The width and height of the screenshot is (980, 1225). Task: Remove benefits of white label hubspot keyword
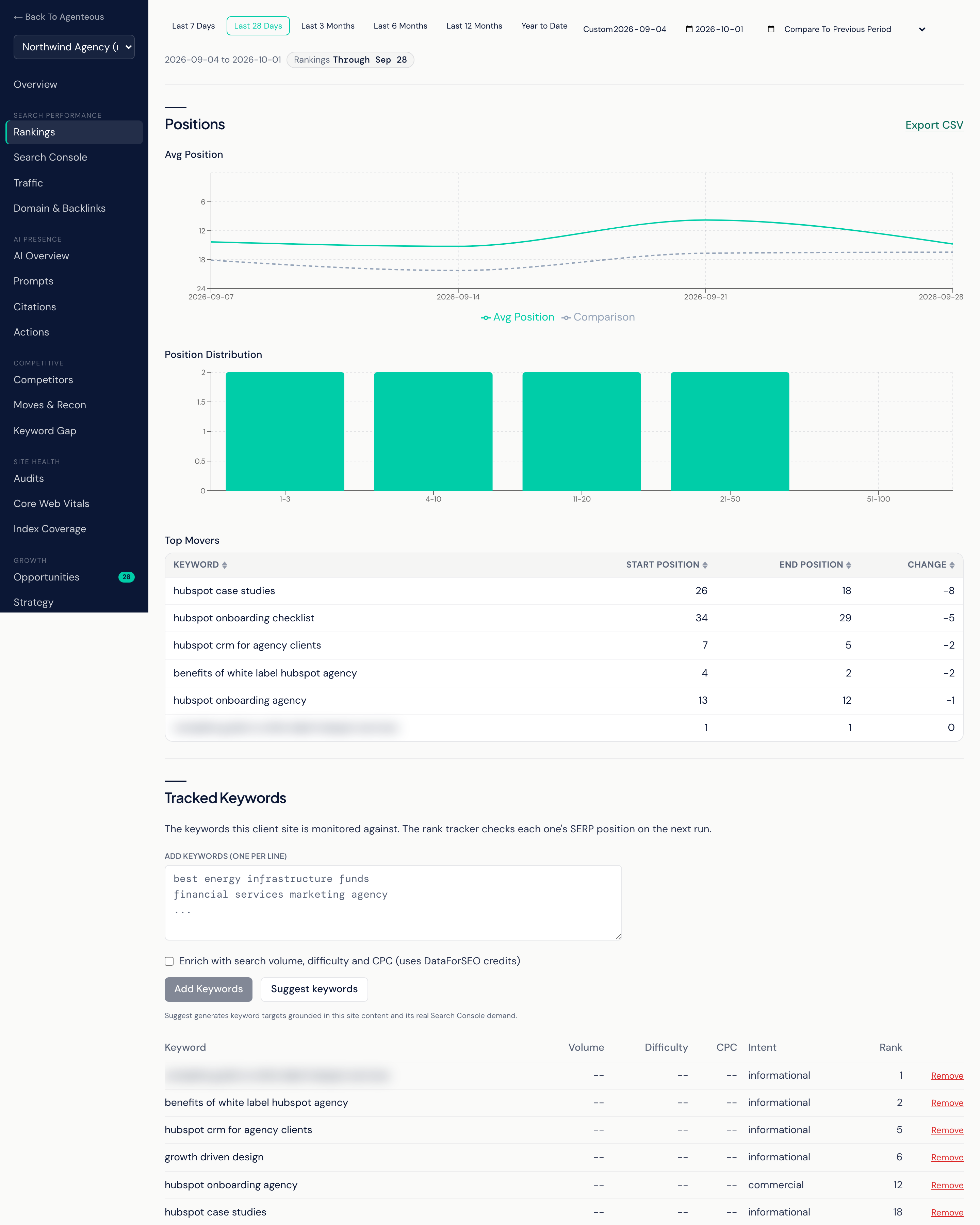pyautogui.click(x=947, y=1104)
